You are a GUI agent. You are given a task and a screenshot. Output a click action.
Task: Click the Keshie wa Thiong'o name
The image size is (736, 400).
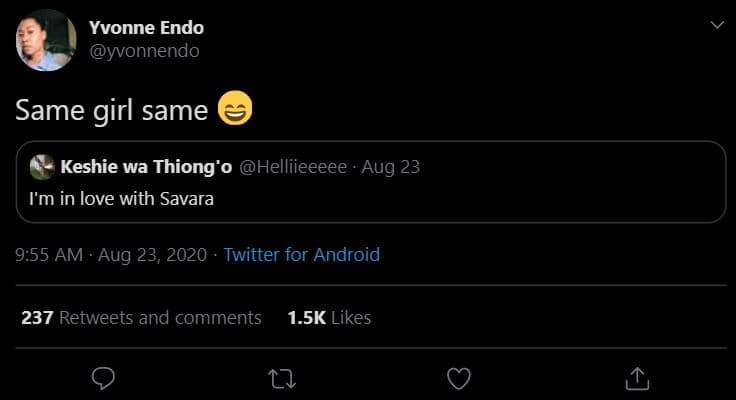[x=147, y=167]
